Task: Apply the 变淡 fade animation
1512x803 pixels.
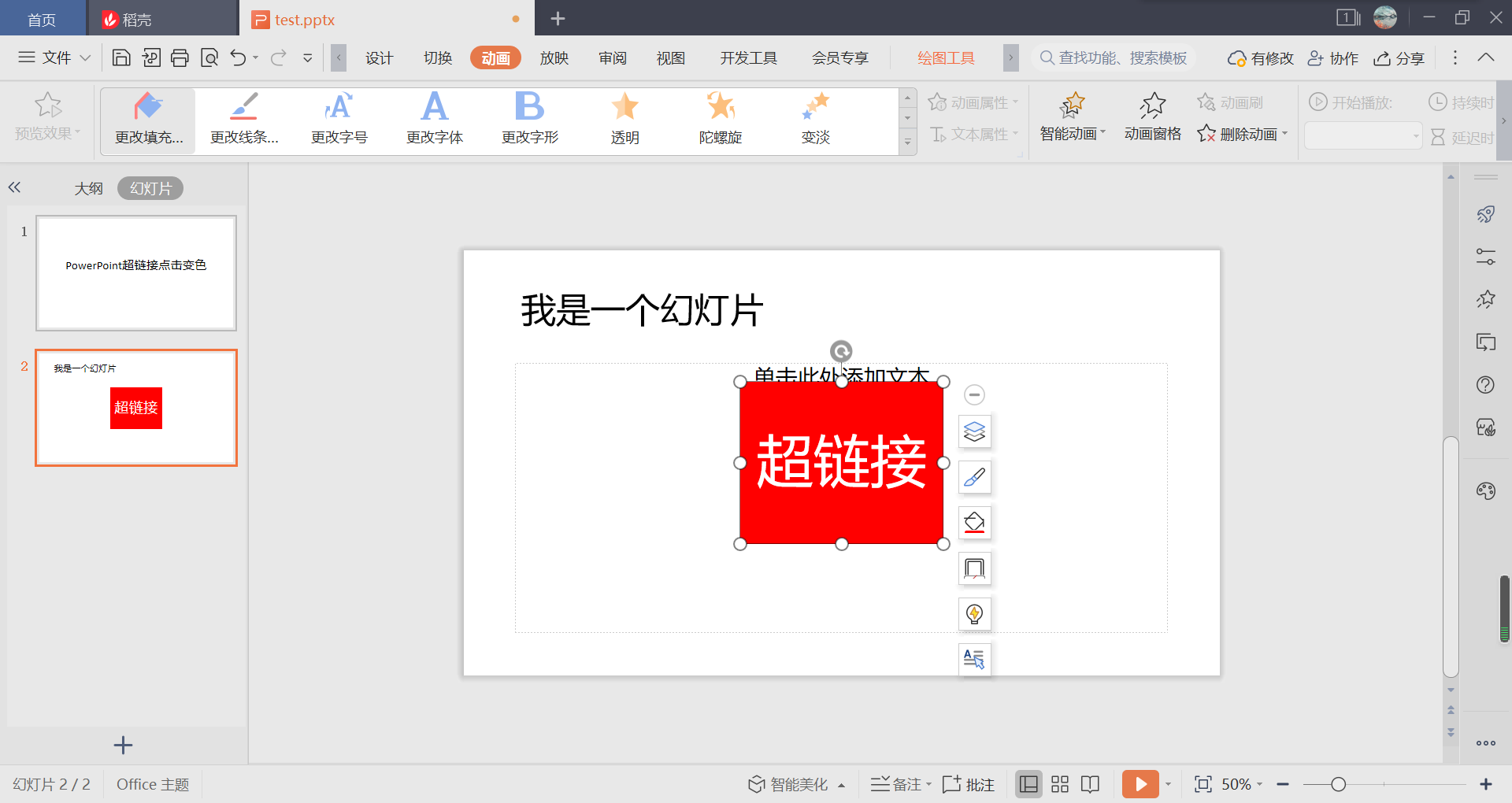Action: coord(816,120)
